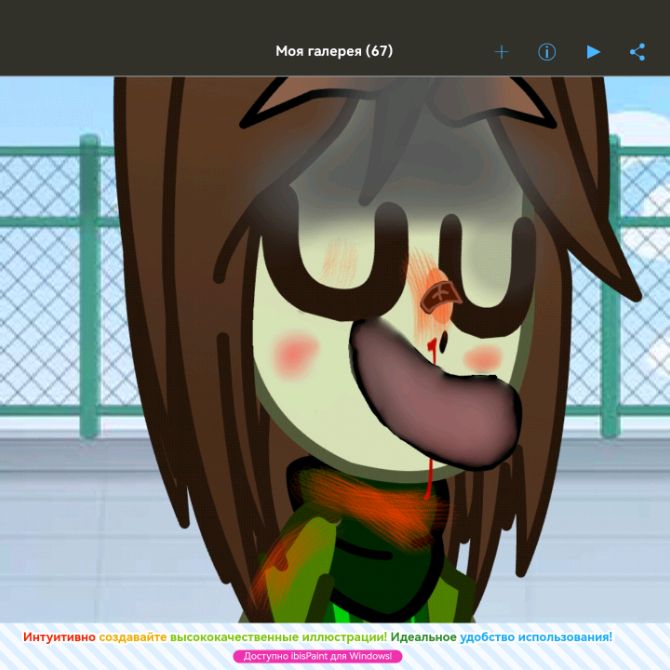
Task: Open the artwork thumbnail preview
Action: (x=335, y=349)
